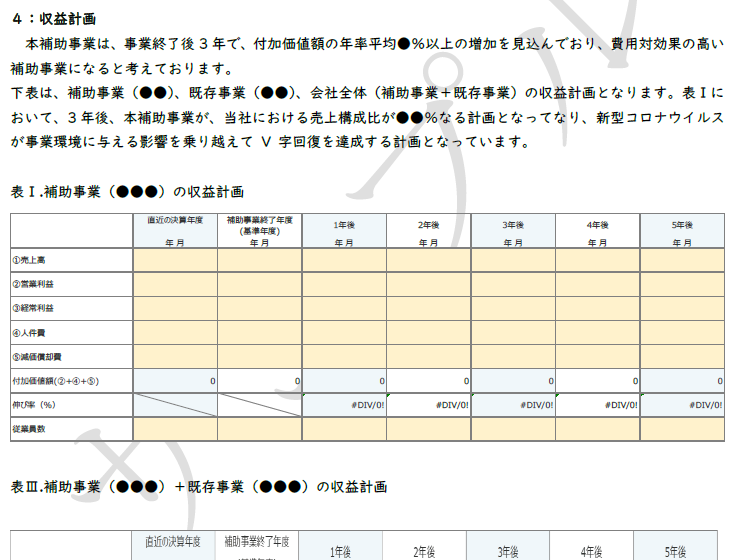Click the 売上高 cell under 1年後
Image resolution: width=744 pixels, height=560 pixels.
point(344,260)
